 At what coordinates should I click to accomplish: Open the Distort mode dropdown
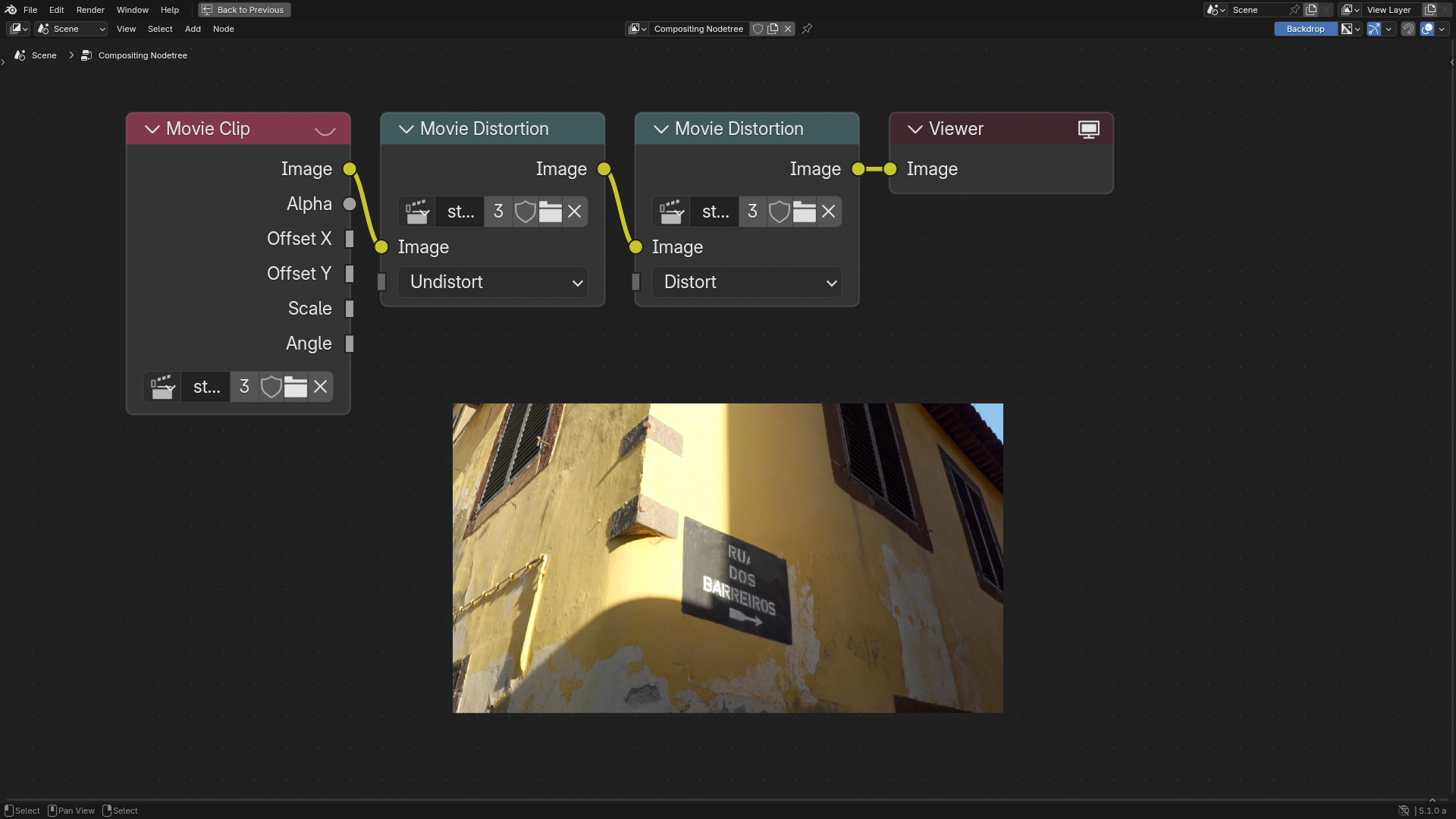click(x=746, y=282)
